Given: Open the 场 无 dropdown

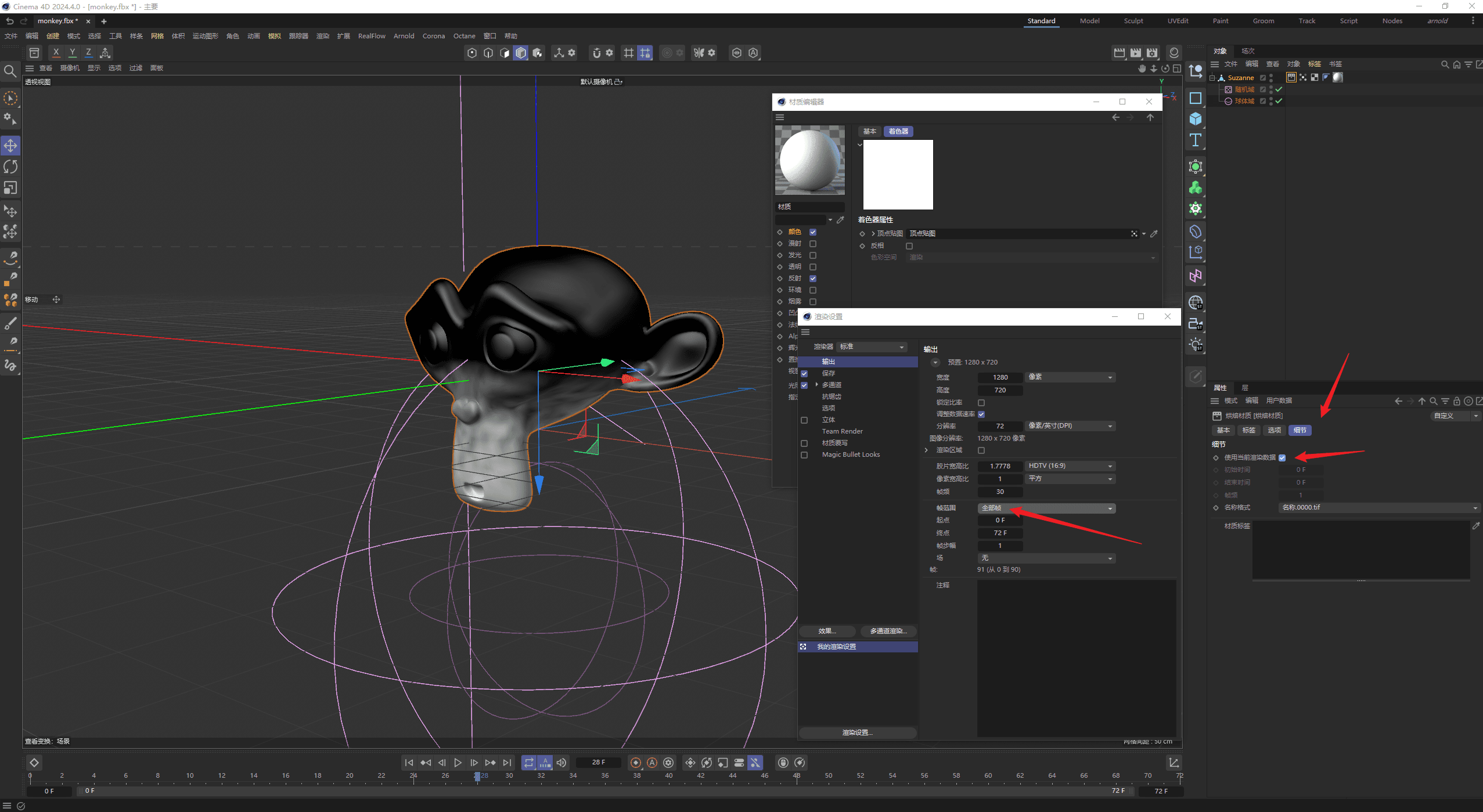Looking at the screenshot, I should click(1047, 558).
